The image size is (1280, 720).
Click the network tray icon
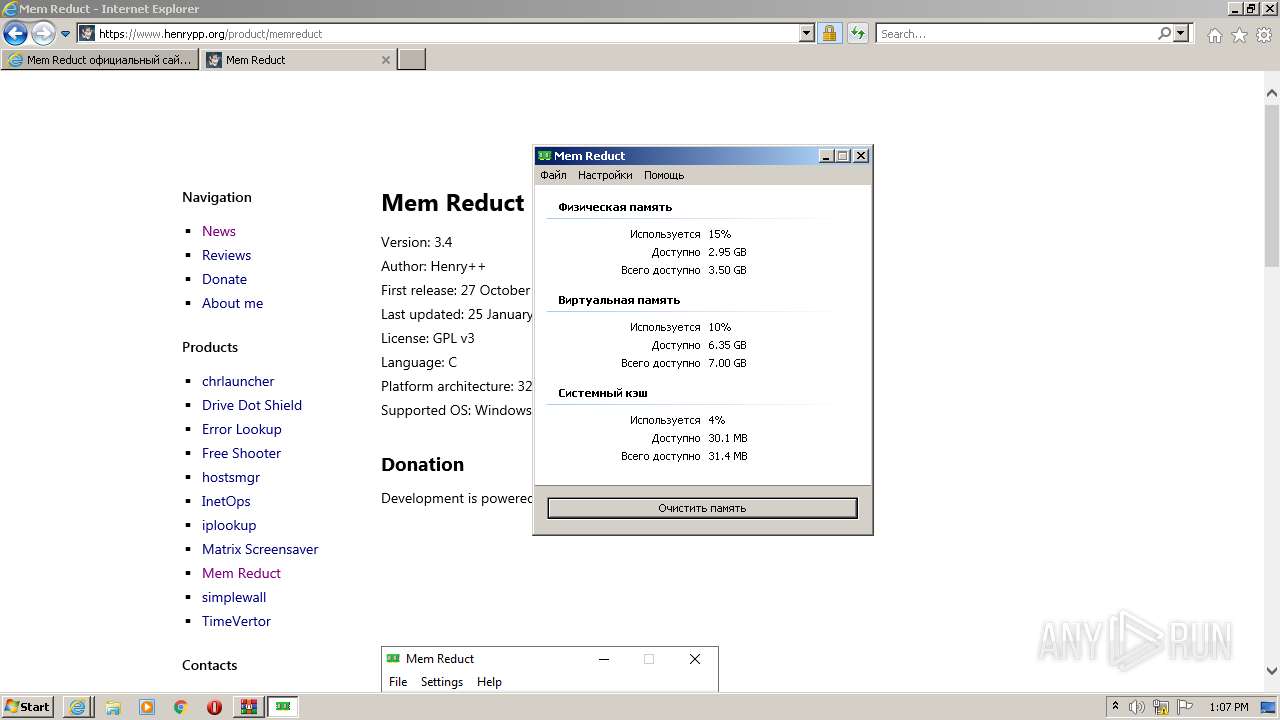[x=1161, y=707]
